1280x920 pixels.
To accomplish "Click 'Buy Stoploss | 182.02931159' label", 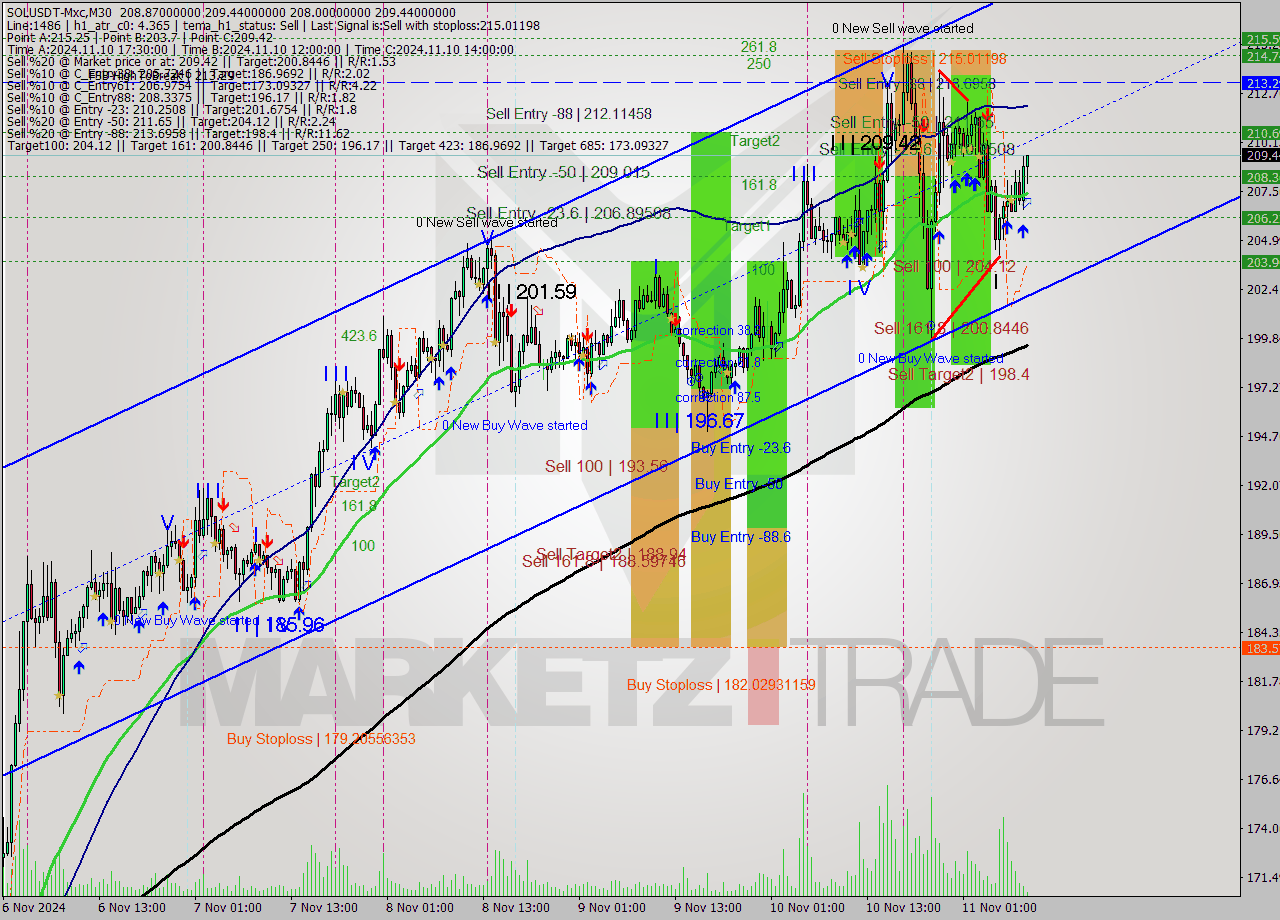I will [721, 685].
